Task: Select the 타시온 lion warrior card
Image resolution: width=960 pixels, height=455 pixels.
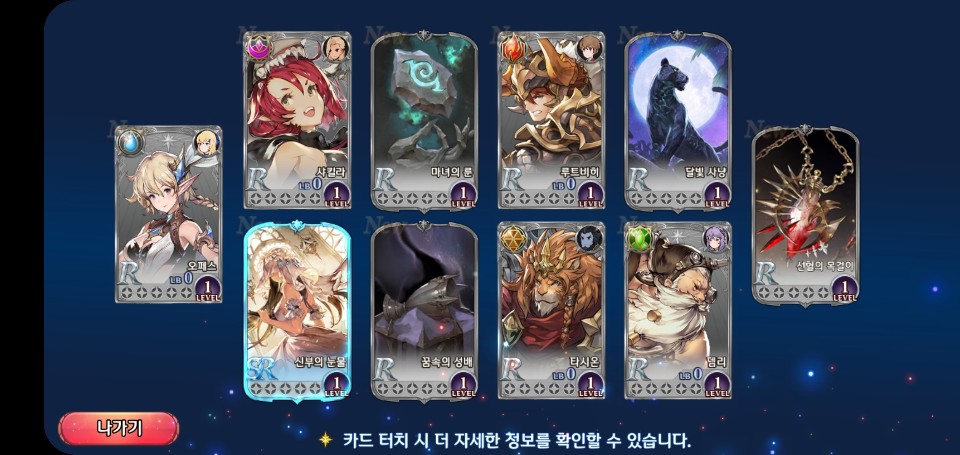Action: point(551,310)
